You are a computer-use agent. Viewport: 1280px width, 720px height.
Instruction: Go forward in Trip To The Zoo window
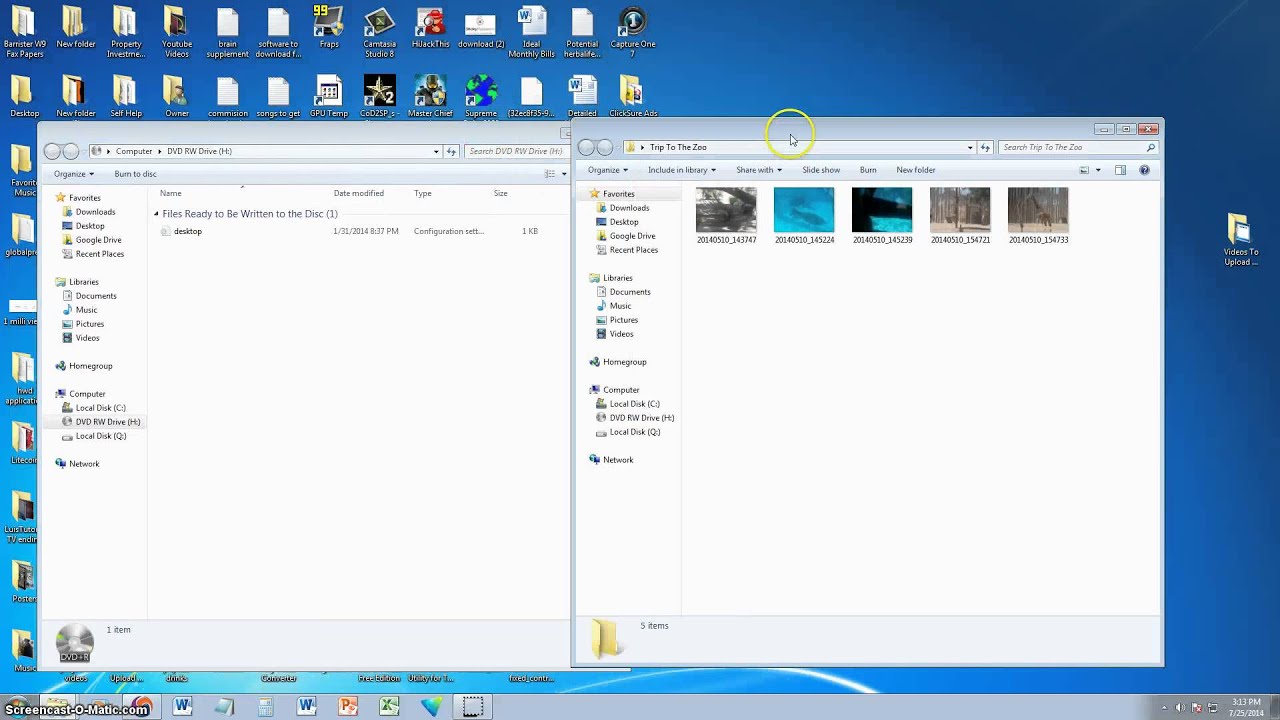[x=605, y=147]
